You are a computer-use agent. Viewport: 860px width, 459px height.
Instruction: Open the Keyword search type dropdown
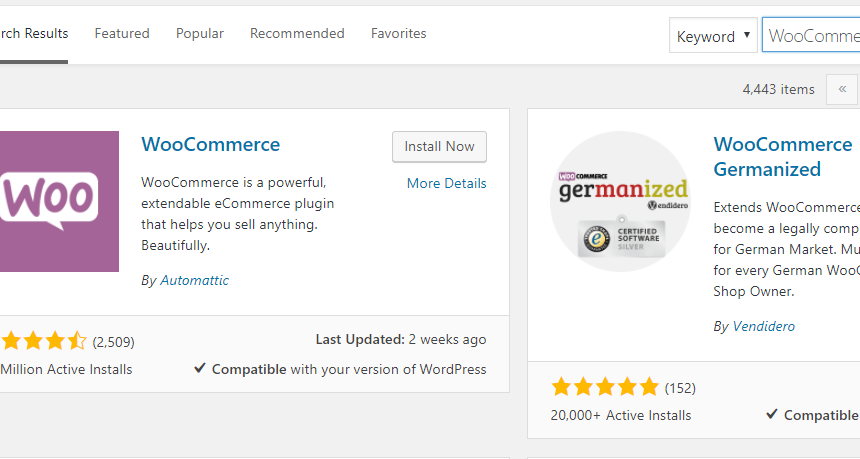[x=713, y=36]
